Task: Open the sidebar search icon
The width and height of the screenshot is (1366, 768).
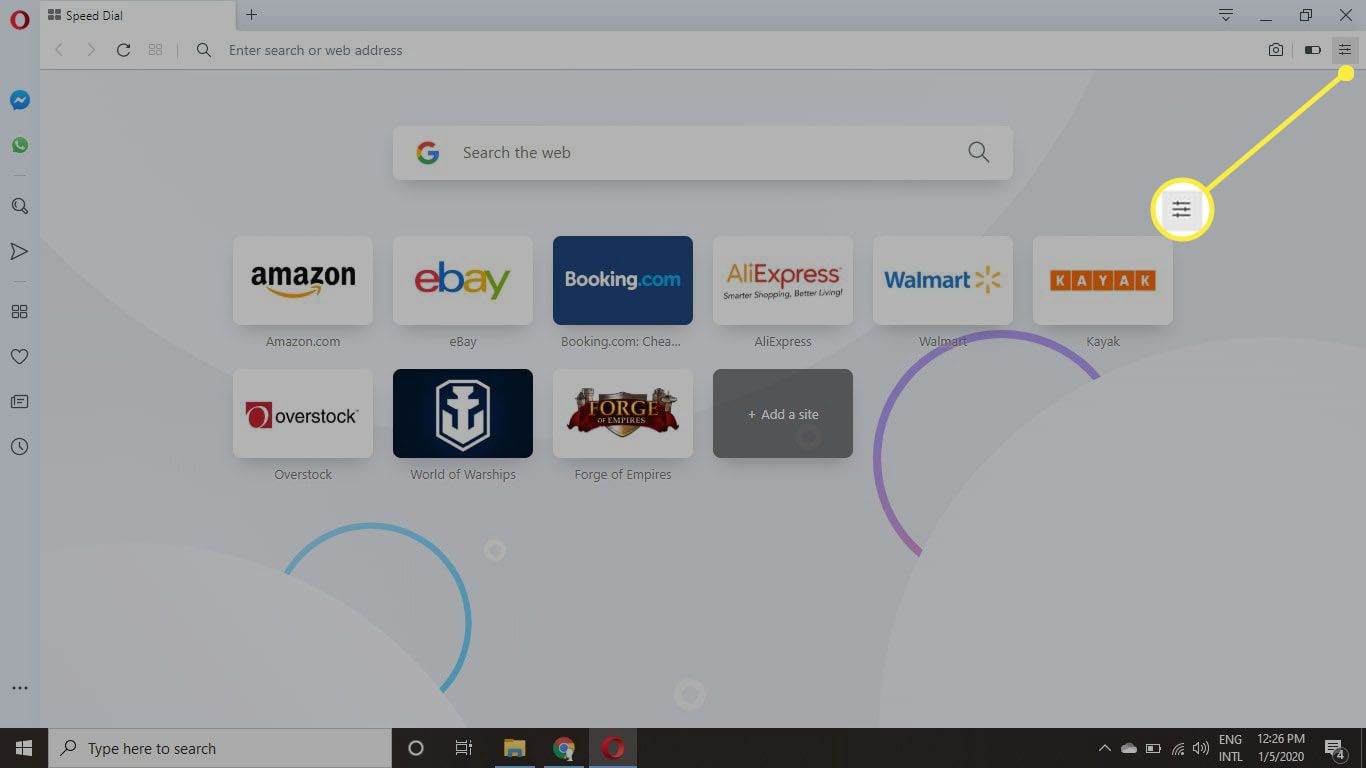Action: click(19, 206)
